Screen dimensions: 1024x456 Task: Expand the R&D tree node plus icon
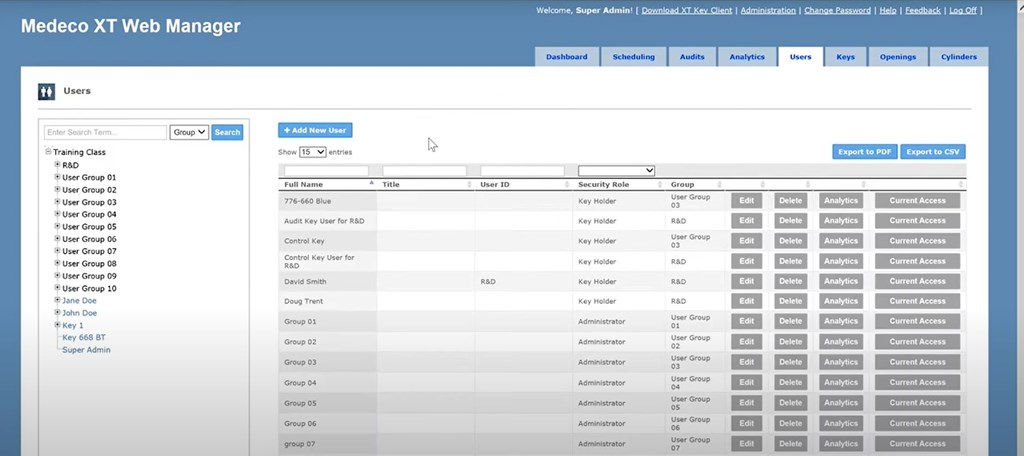[x=57, y=165]
